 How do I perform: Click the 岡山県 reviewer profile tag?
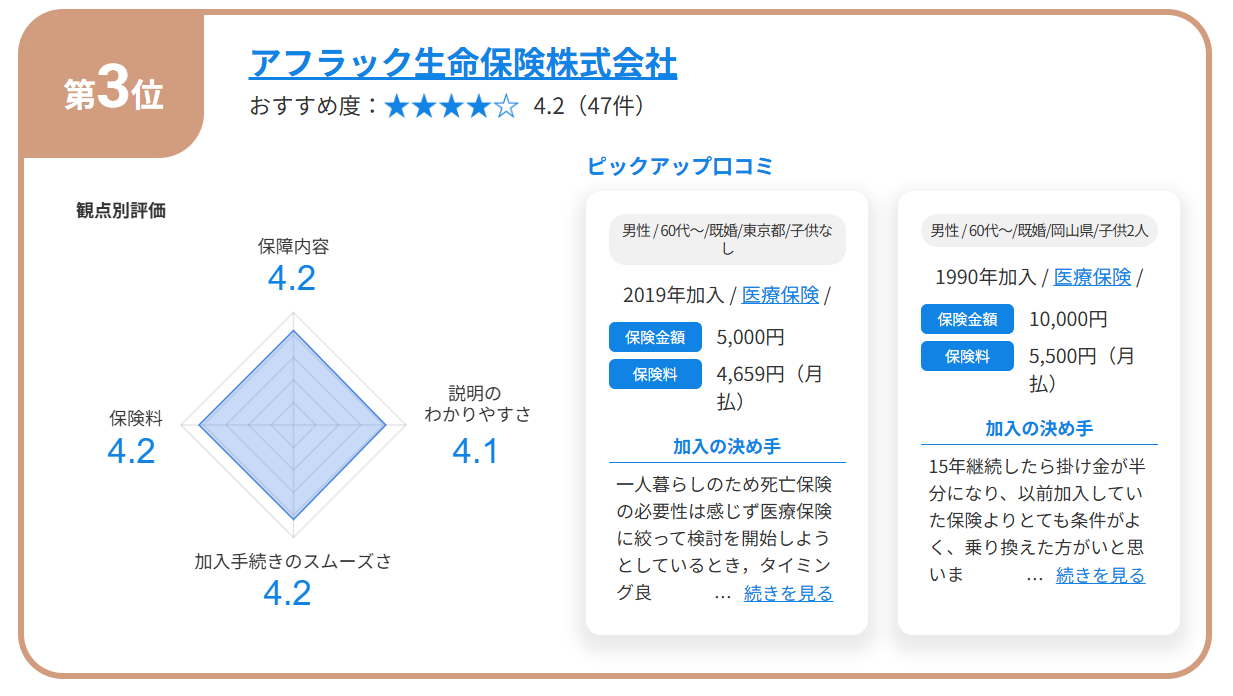click(1039, 231)
